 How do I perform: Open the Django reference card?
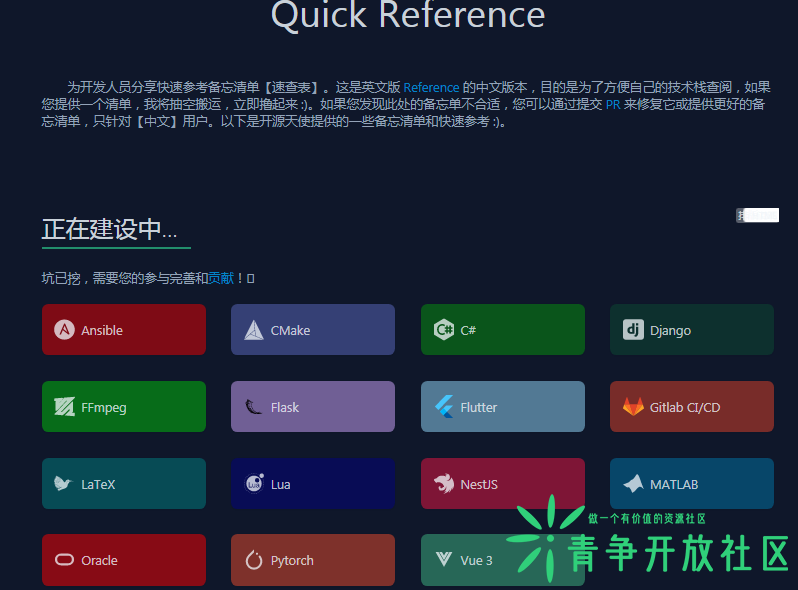(692, 329)
